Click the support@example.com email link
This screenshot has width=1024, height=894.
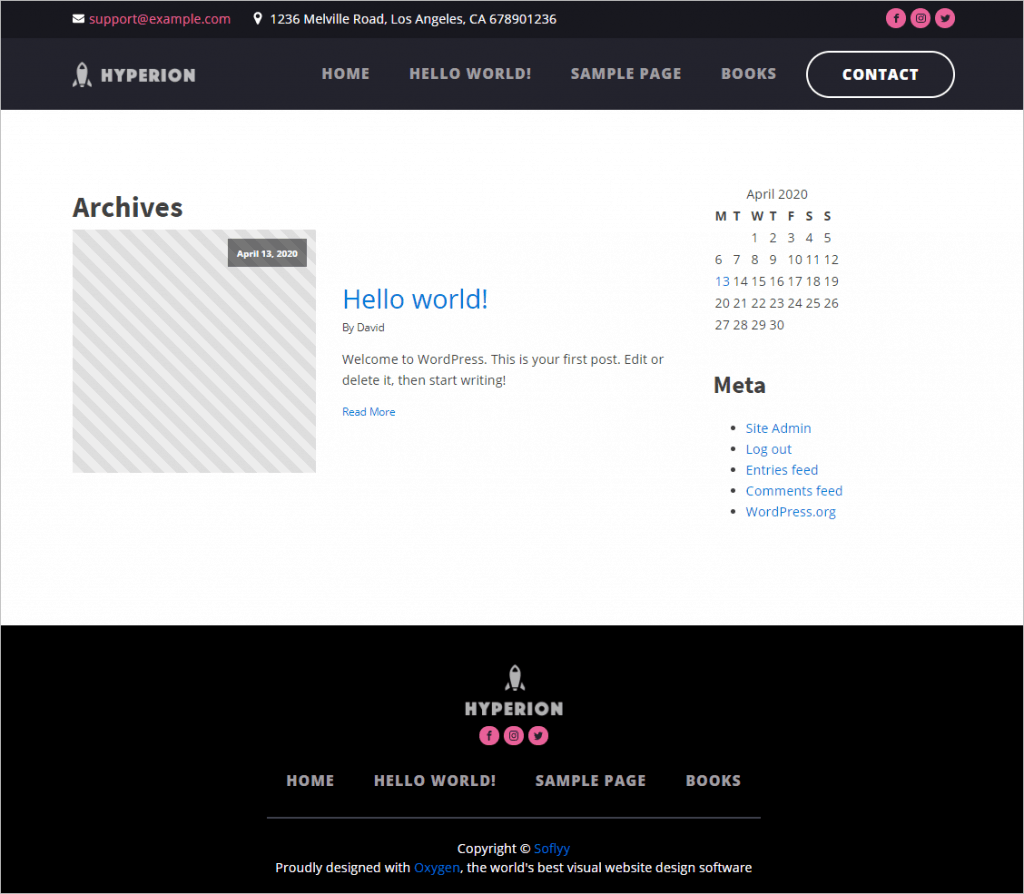tap(159, 18)
